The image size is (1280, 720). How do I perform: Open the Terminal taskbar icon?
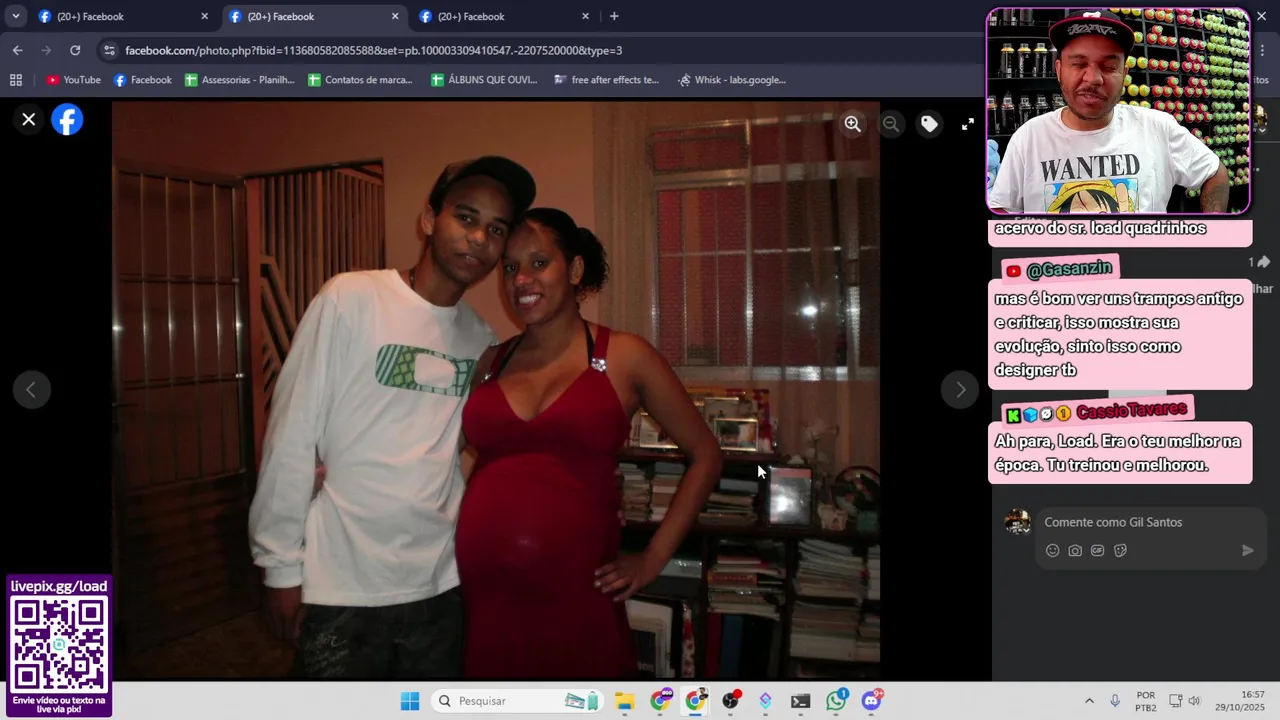coord(800,701)
